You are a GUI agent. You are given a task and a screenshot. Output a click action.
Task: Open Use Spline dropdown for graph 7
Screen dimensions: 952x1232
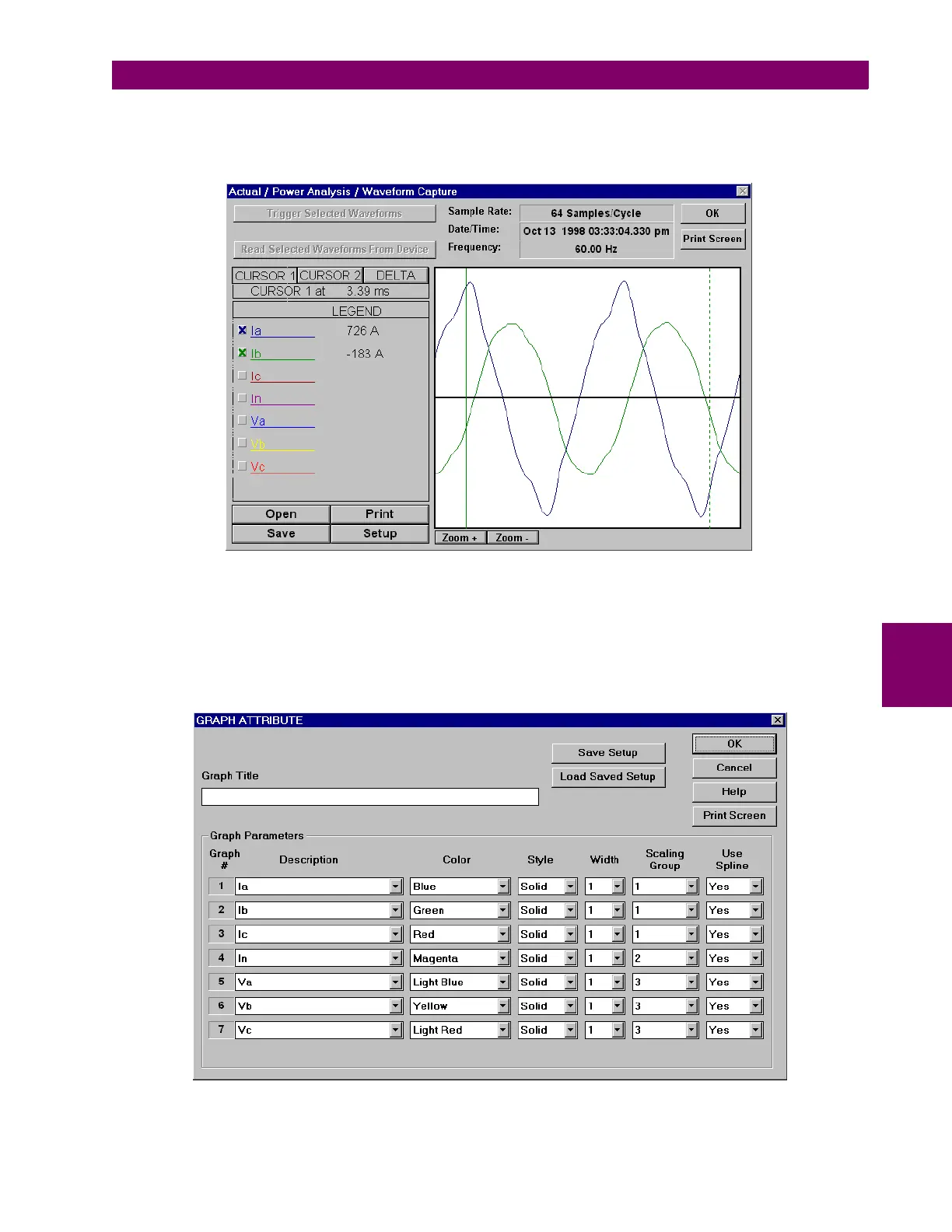[x=756, y=1030]
